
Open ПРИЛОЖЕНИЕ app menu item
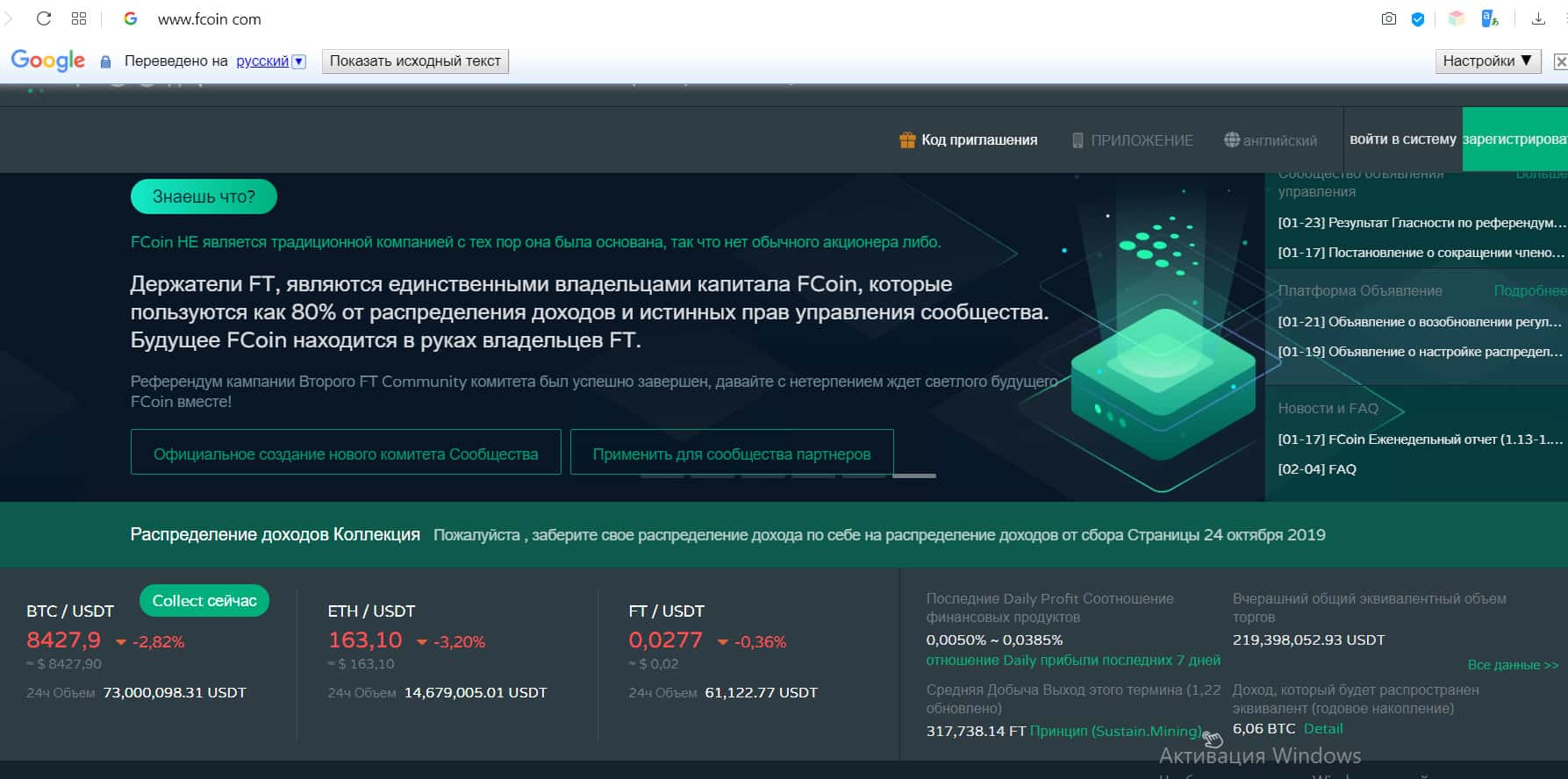(x=1142, y=140)
